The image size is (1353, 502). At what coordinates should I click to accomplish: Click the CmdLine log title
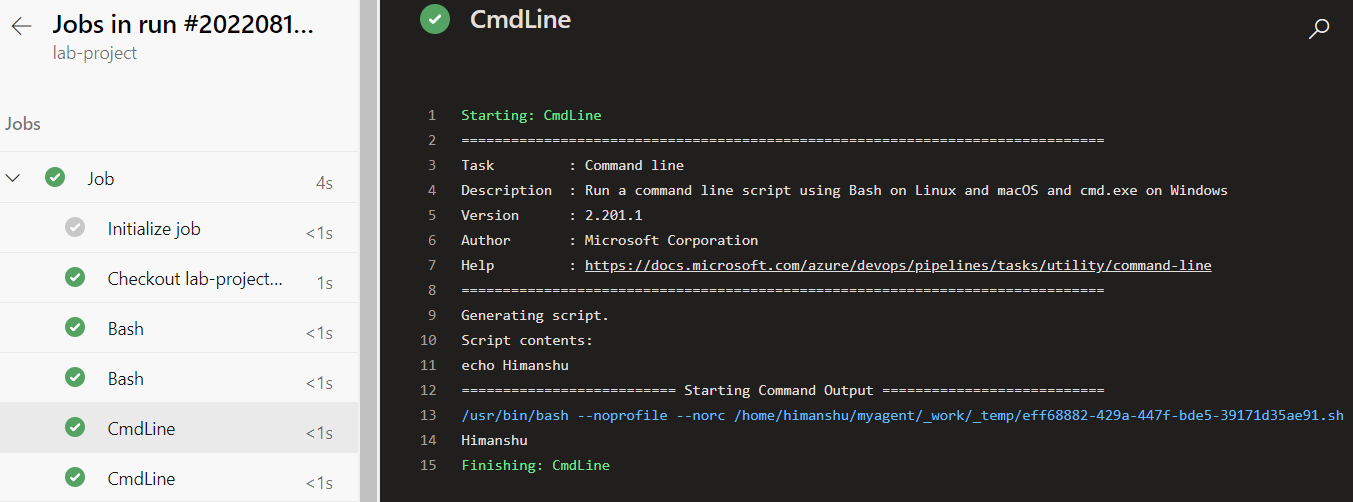[x=520, y=19]
